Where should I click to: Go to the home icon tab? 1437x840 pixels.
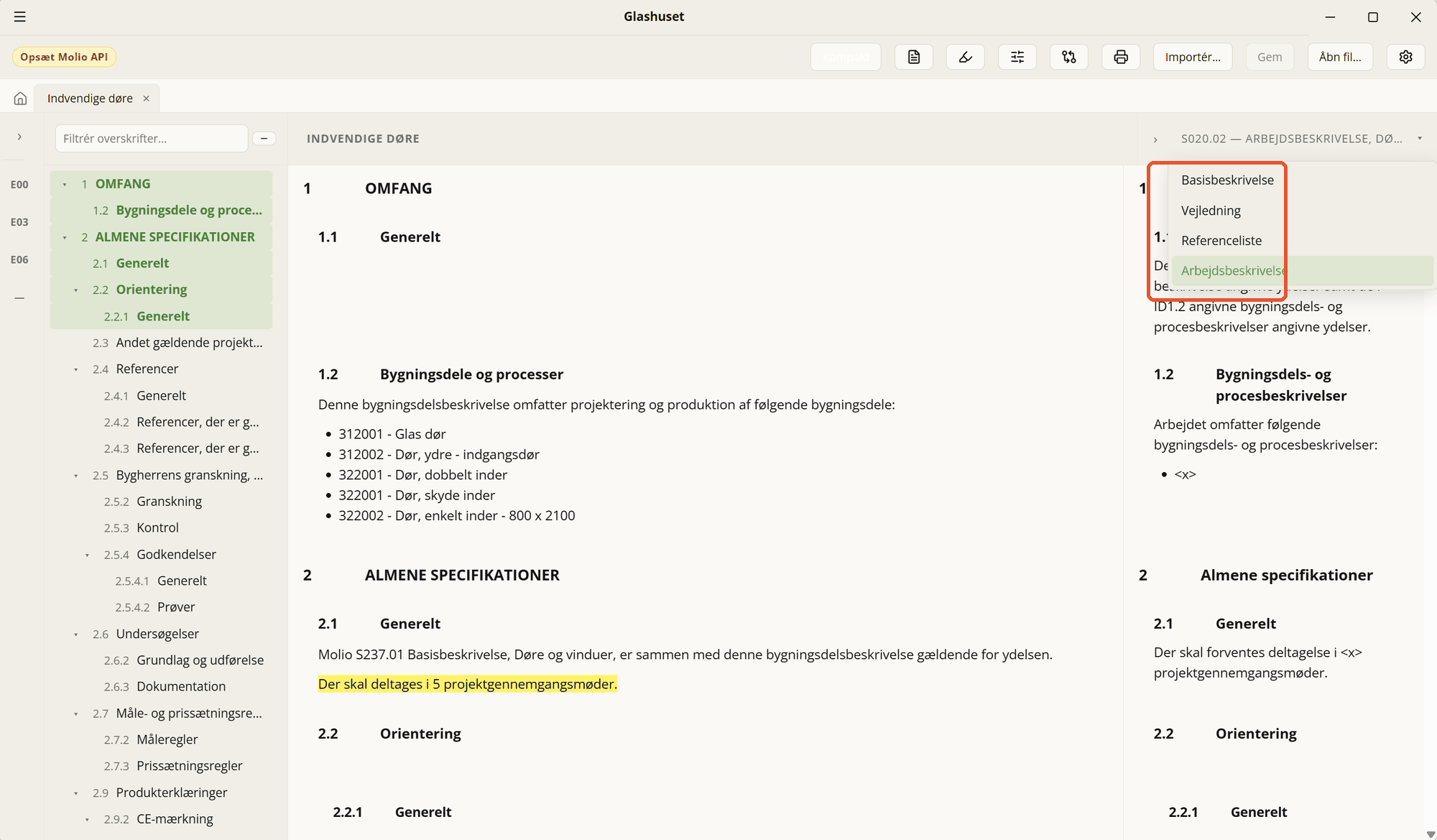[20, 98]
